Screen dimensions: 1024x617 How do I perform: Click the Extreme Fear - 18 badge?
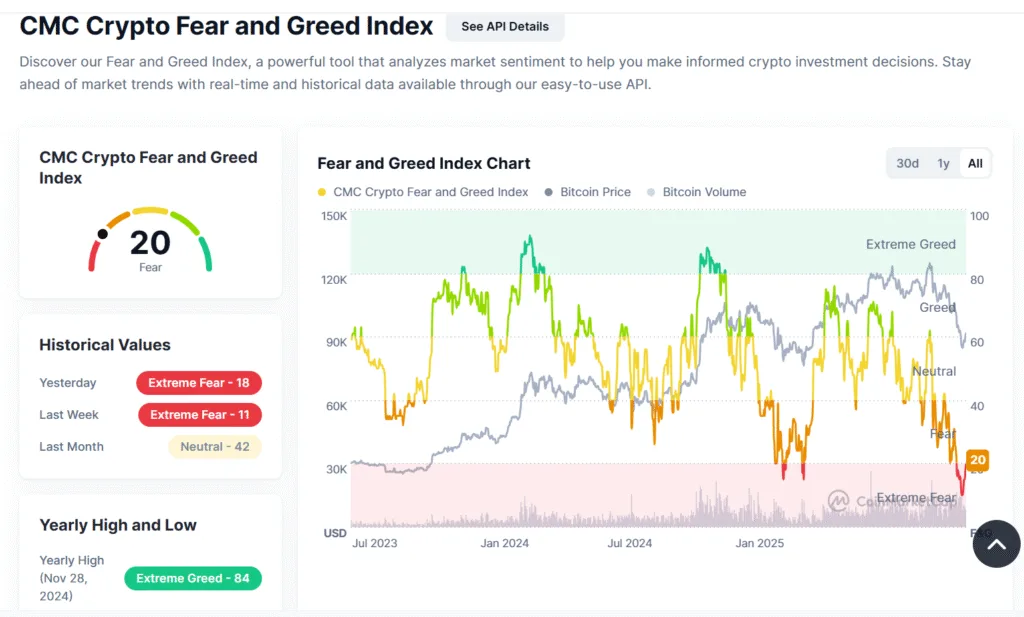pyautogui.click(x=199, y=383)
